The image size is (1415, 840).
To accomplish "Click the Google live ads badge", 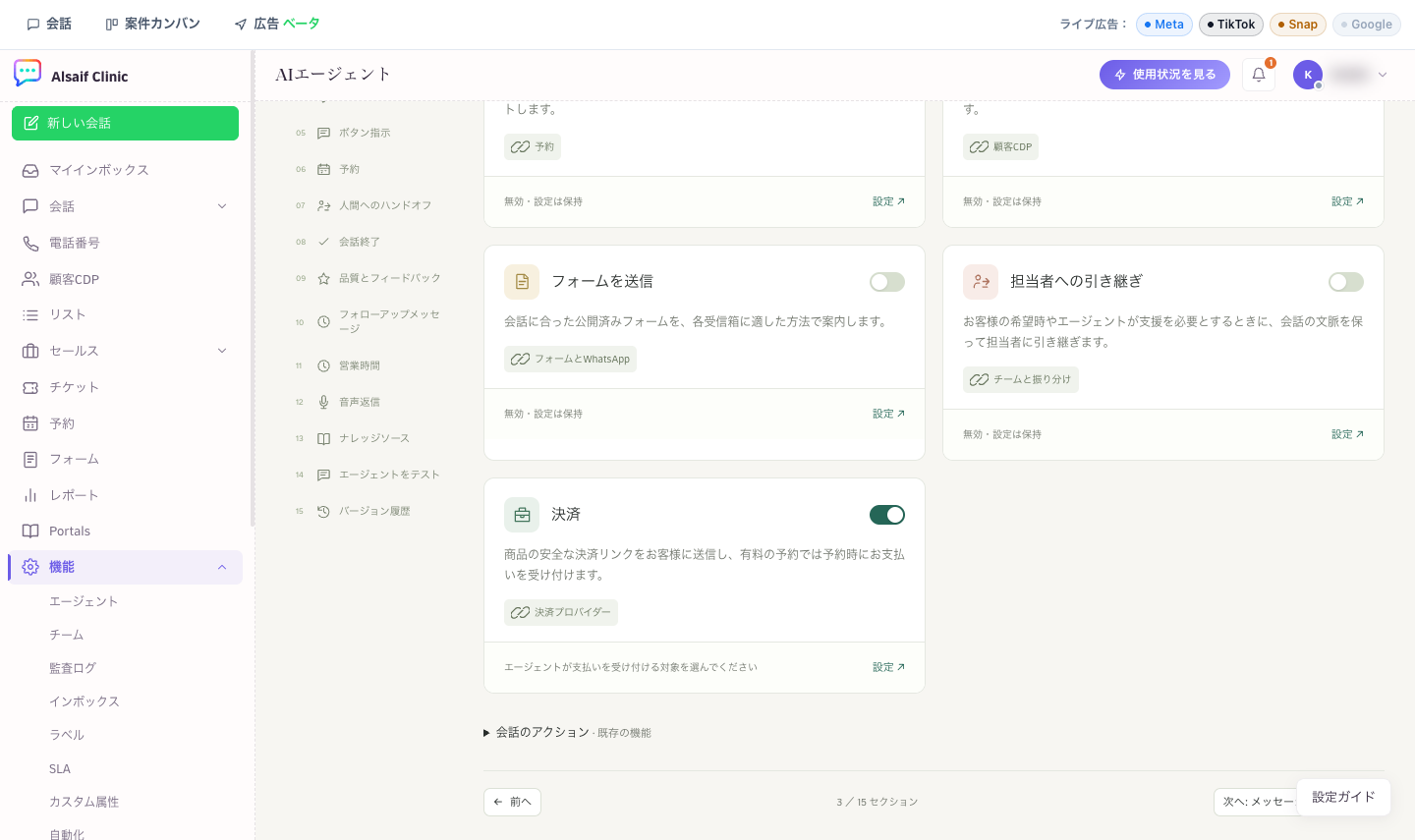I will 1367,25.
